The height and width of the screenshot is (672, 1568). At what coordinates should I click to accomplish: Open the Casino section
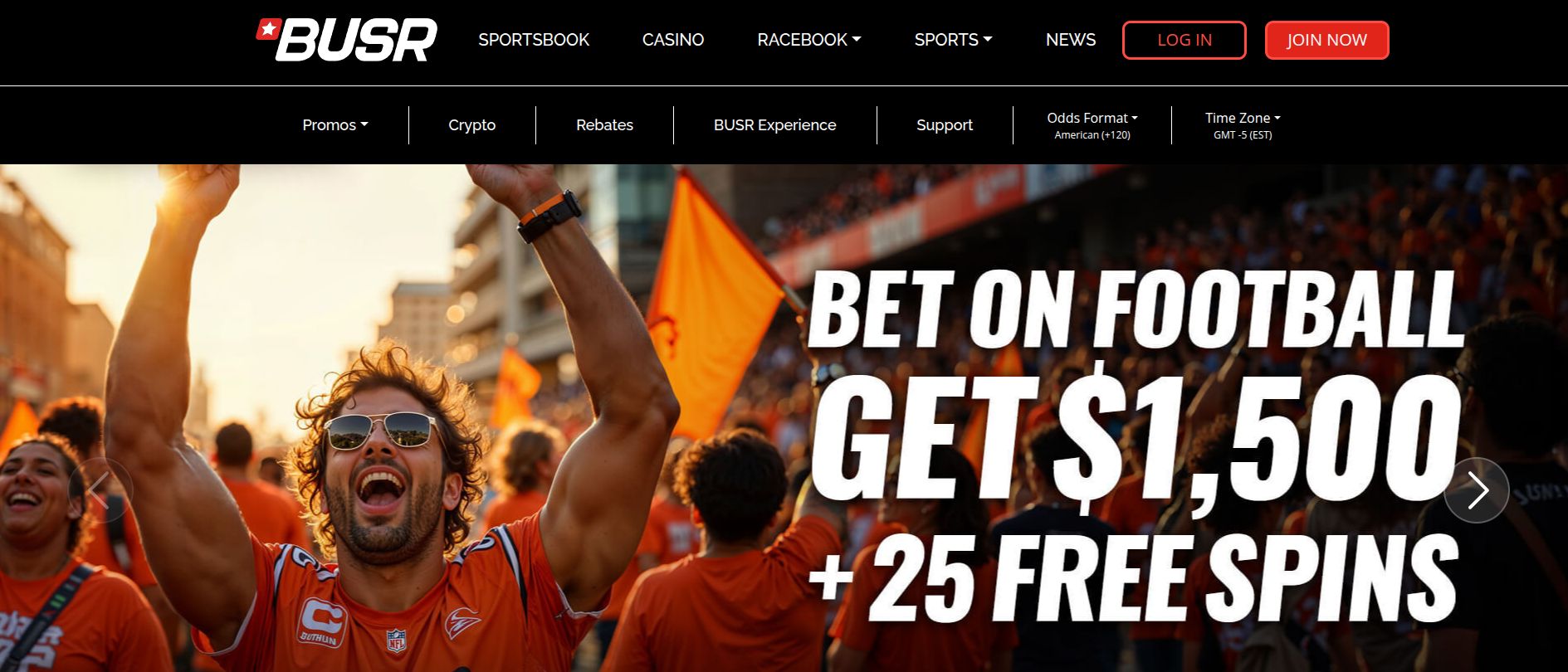click(x=673, y=40)
